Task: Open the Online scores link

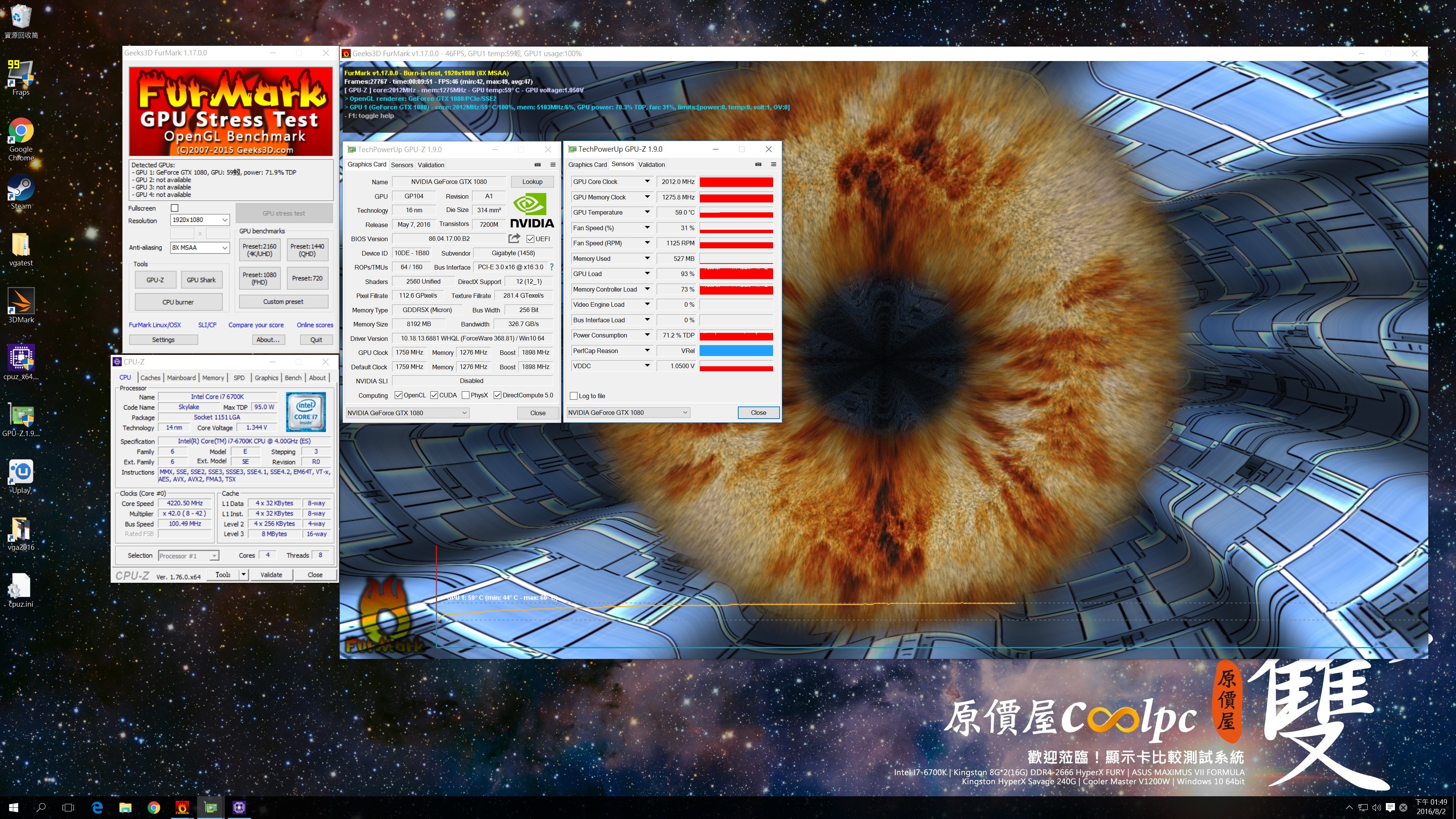Action: coord(315,325)
